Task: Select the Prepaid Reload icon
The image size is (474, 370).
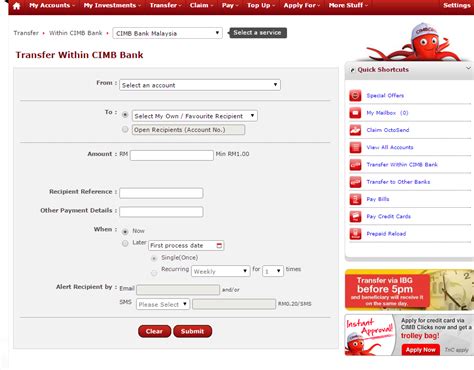Action: [x=355, y=234]
